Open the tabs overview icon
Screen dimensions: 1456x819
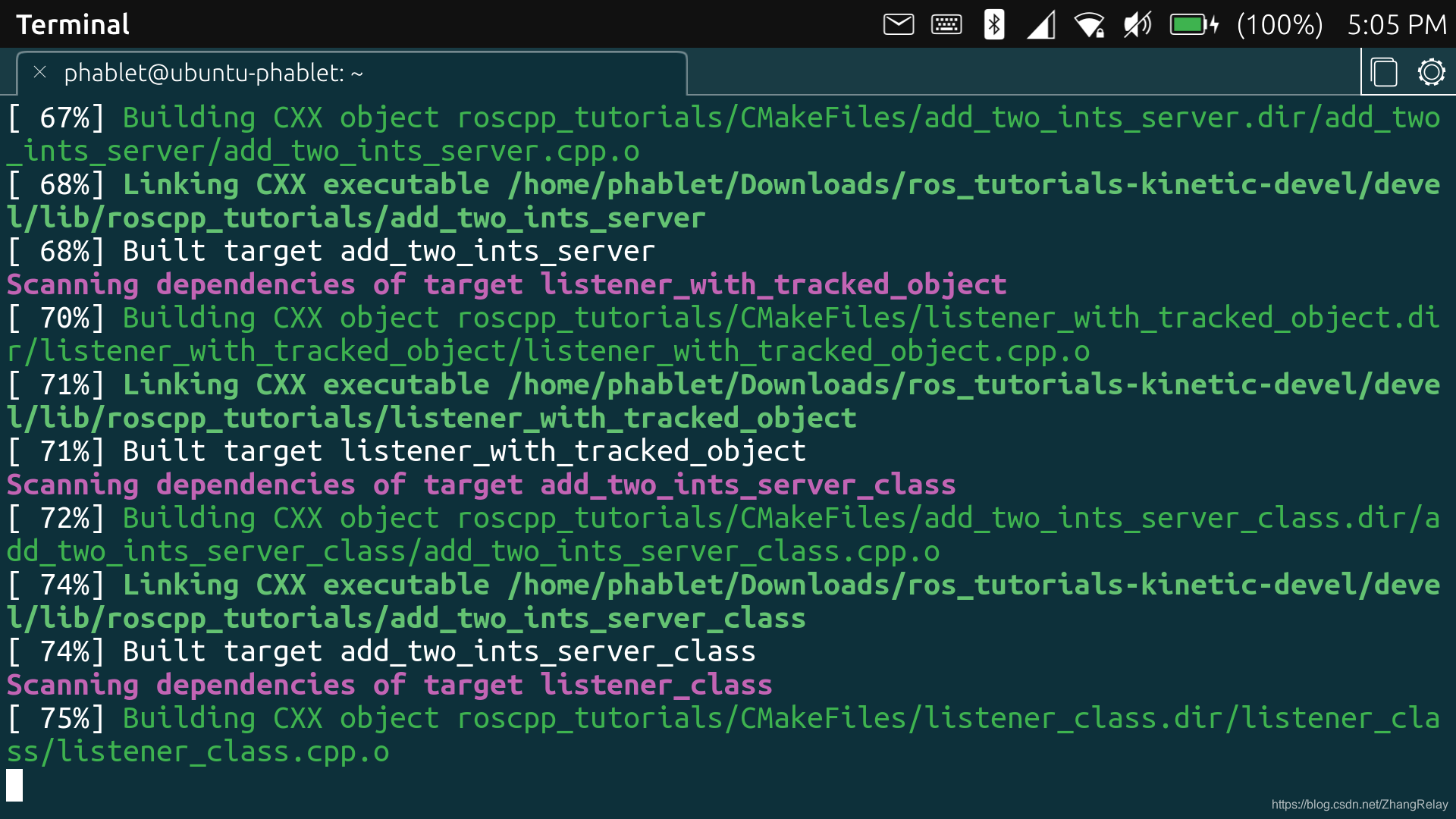[x=1384, y=73]
